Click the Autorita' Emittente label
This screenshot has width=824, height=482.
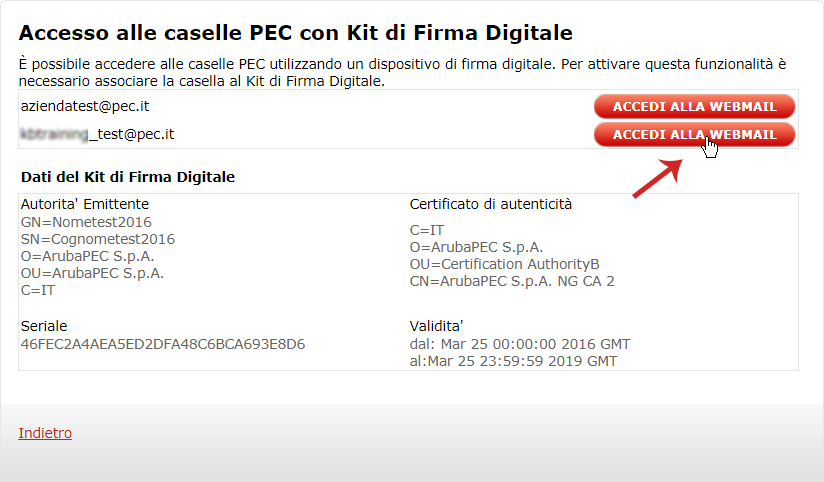[85, 204]
